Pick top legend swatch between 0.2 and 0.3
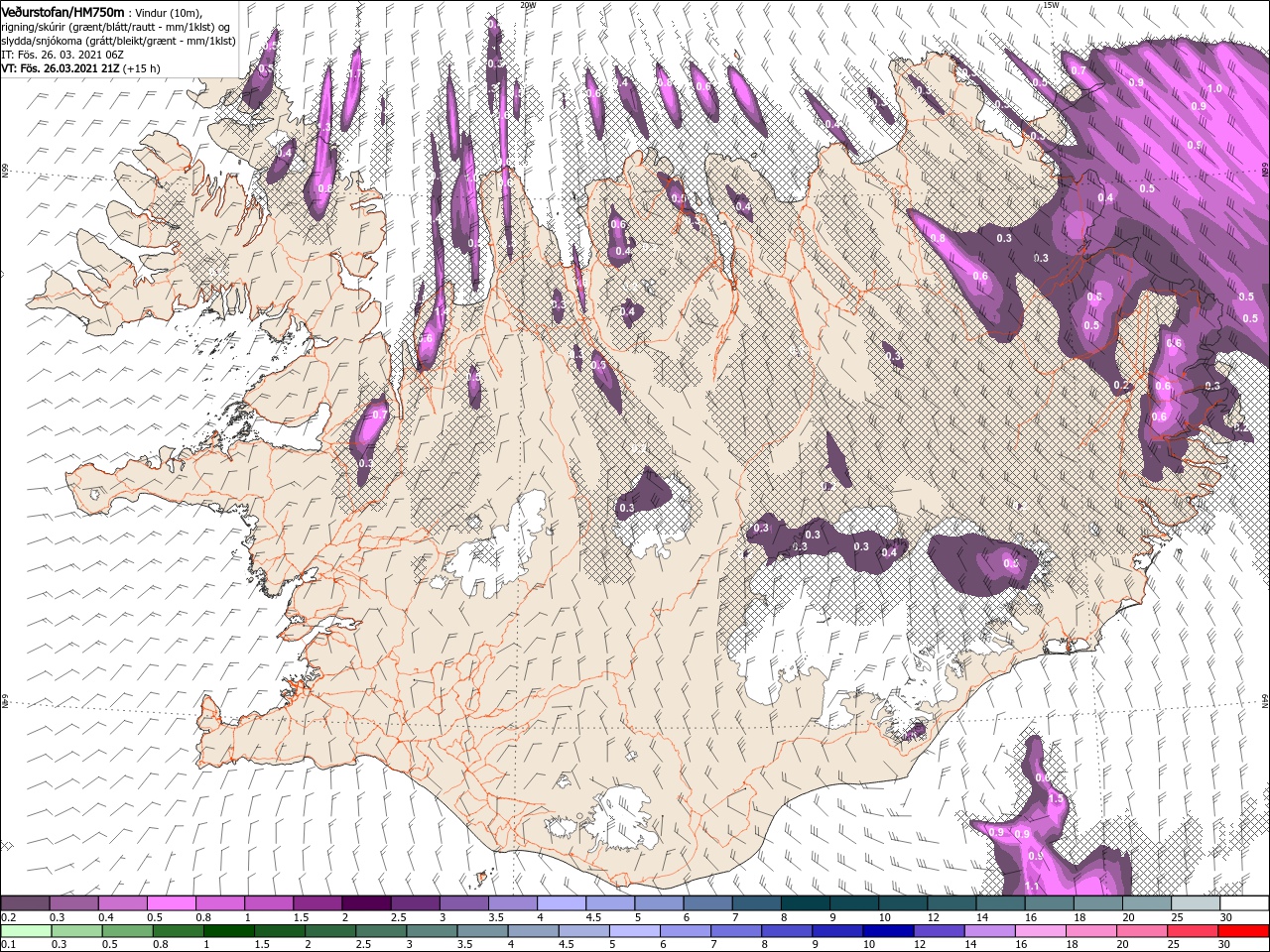Image resolution: width=1270 pixels, height=952 pixels. pyautogui.click(x=25, y=903)
